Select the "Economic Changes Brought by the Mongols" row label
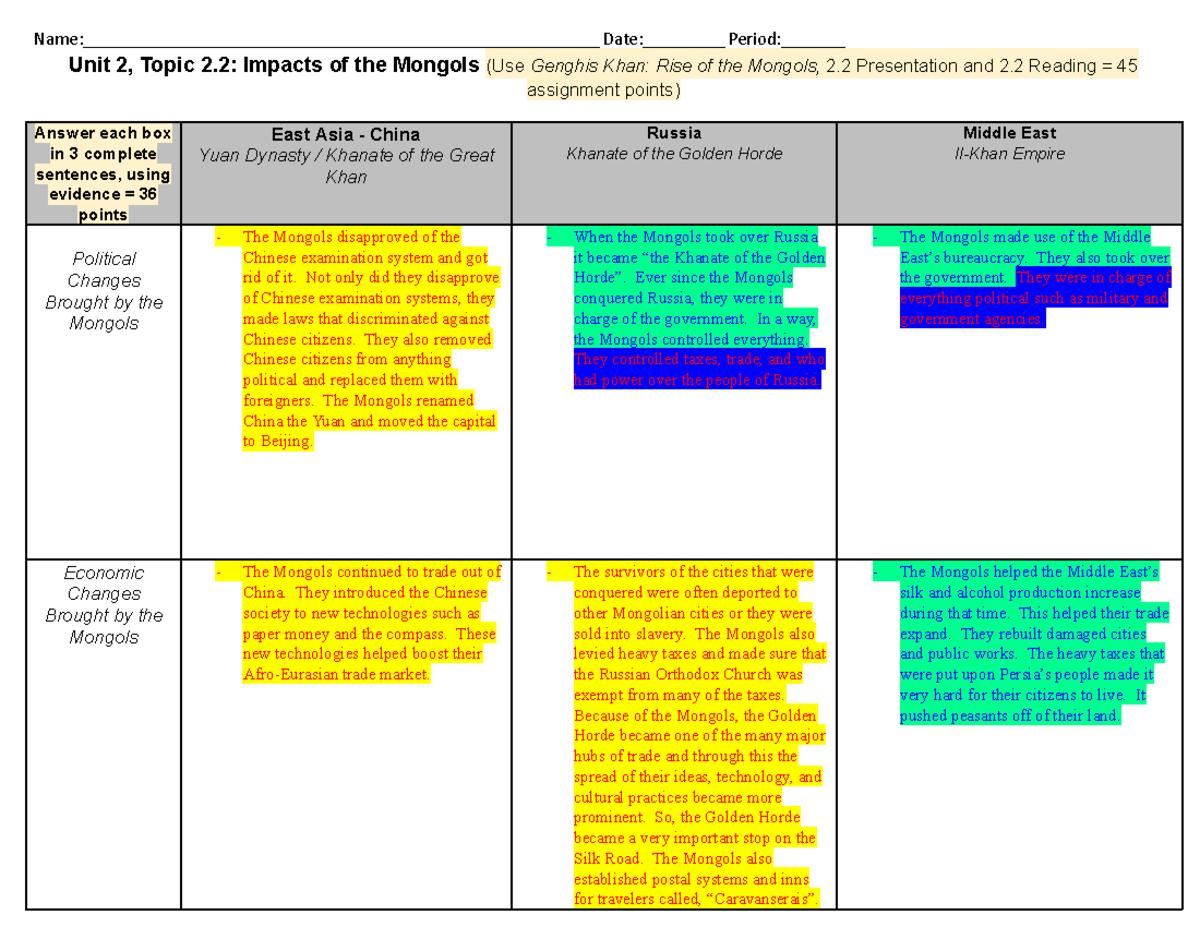1200x927 pixels. click(103, 604)
